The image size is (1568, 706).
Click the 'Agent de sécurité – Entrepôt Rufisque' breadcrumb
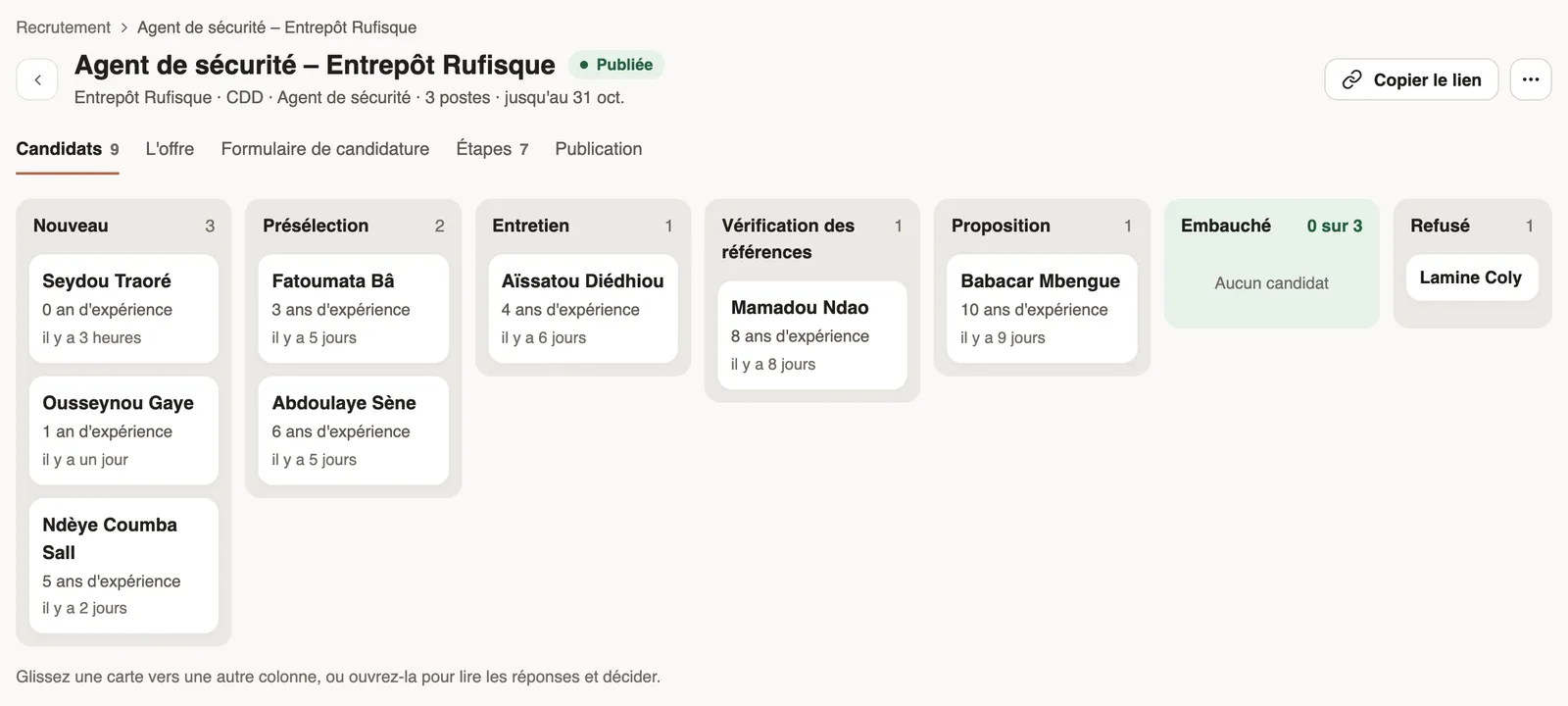277,27
